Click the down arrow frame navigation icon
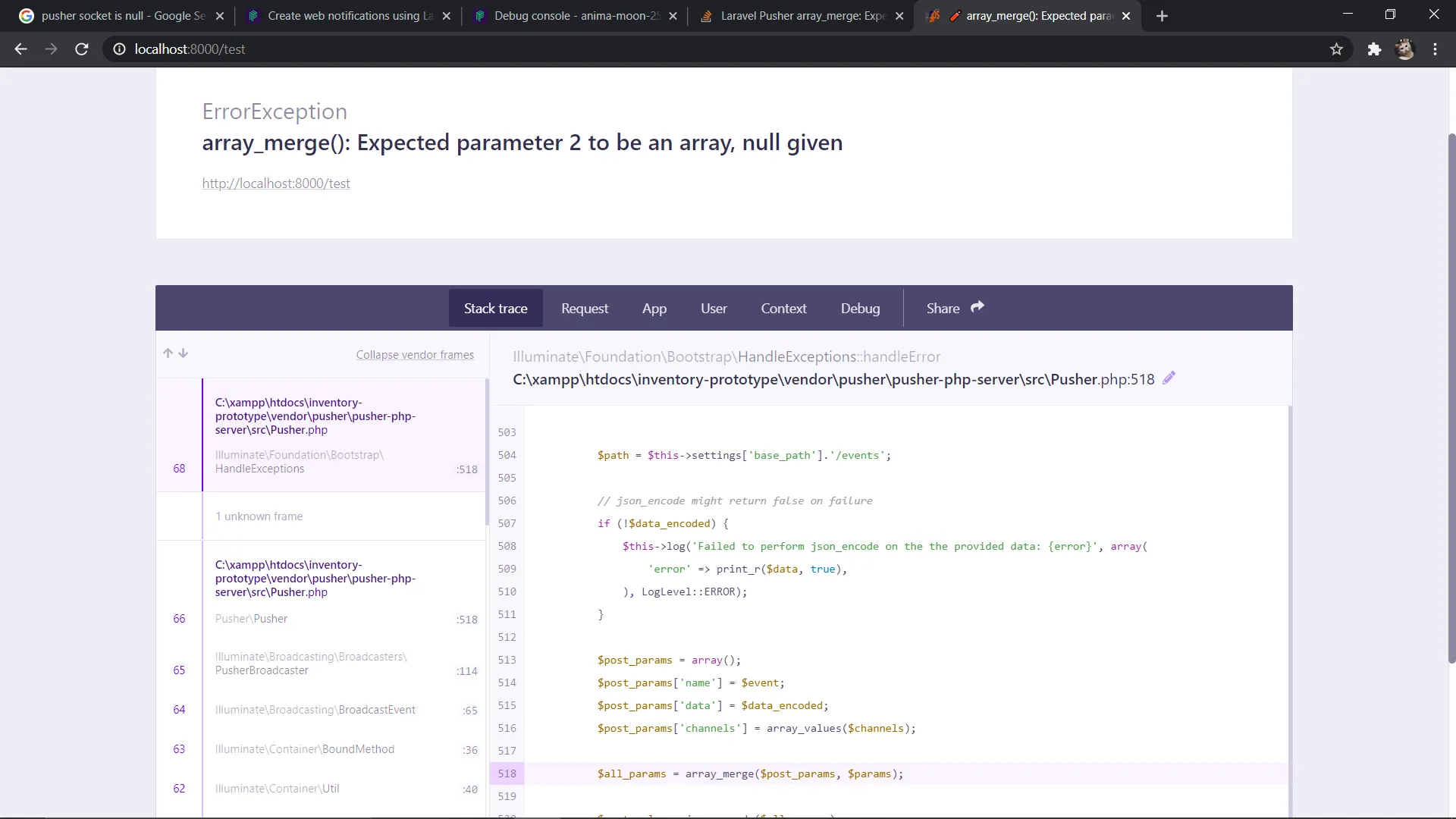 click(x=184, y=353)
